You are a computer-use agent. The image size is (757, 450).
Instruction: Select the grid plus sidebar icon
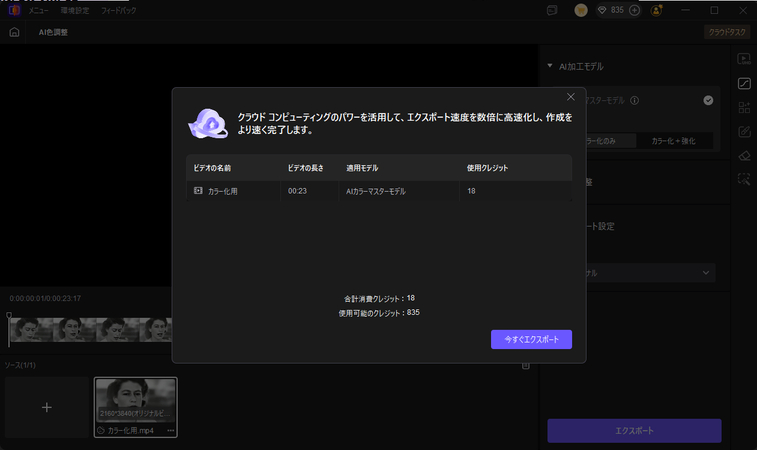point(744,107)
